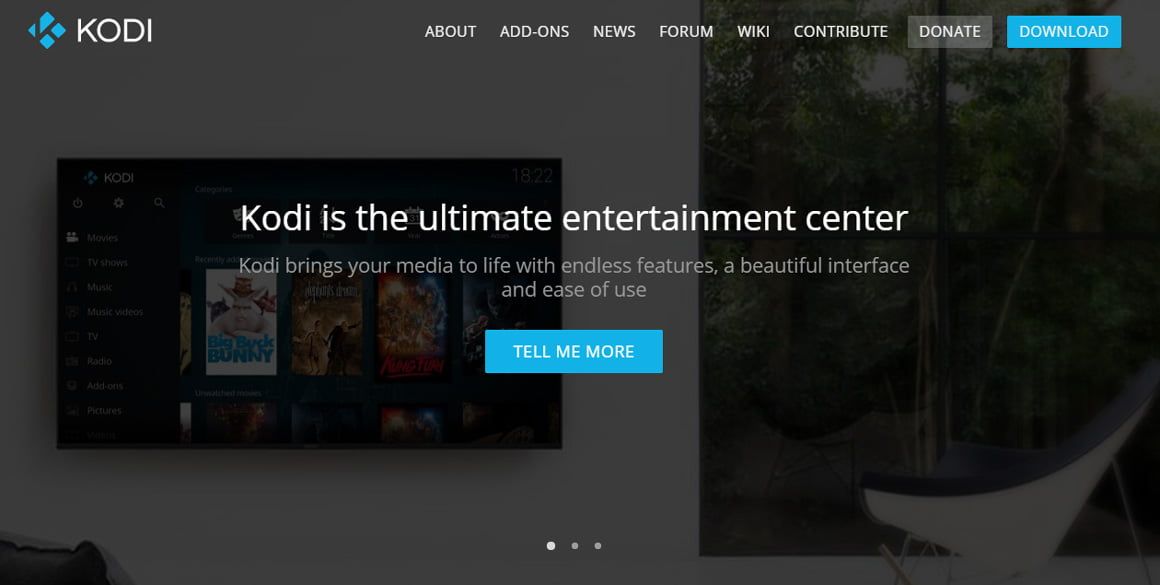Click the DONATE button
The height and width of the screenshot is (585, 1160).
pos(950,32)
